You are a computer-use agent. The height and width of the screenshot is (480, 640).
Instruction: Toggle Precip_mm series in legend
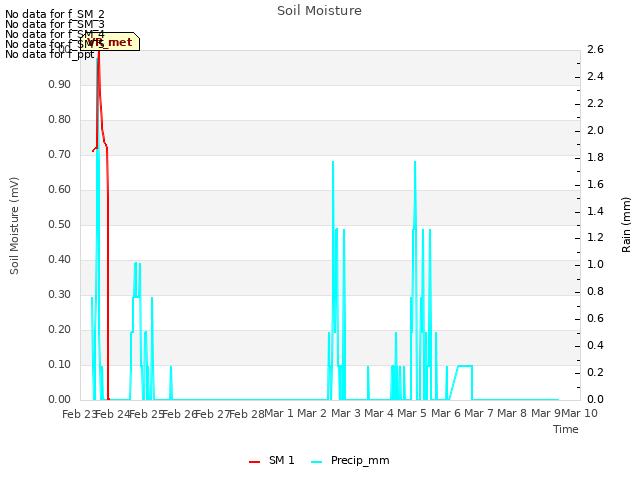[x=350, y=461]
